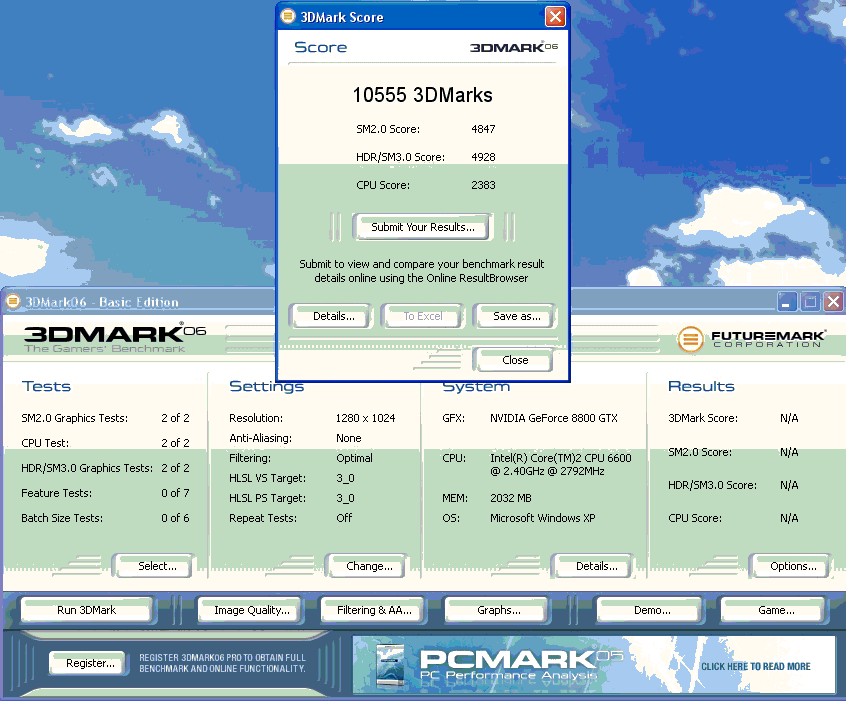The width and height of the screenshot is (846, 701).
Task: Click Microsoft Windows XP OS text
Action: click(x=542, y=518)
